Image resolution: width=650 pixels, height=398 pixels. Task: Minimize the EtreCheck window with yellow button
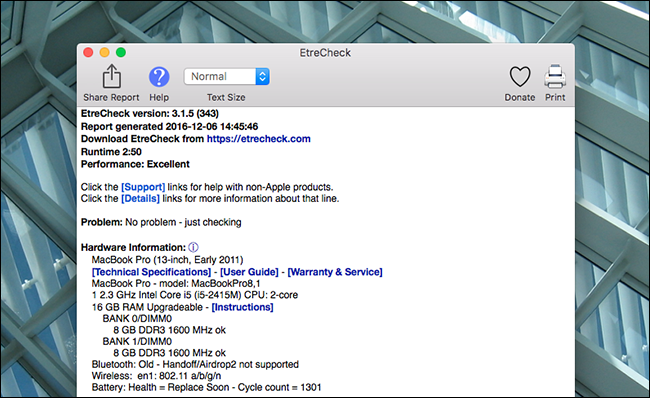click(104, 52)
